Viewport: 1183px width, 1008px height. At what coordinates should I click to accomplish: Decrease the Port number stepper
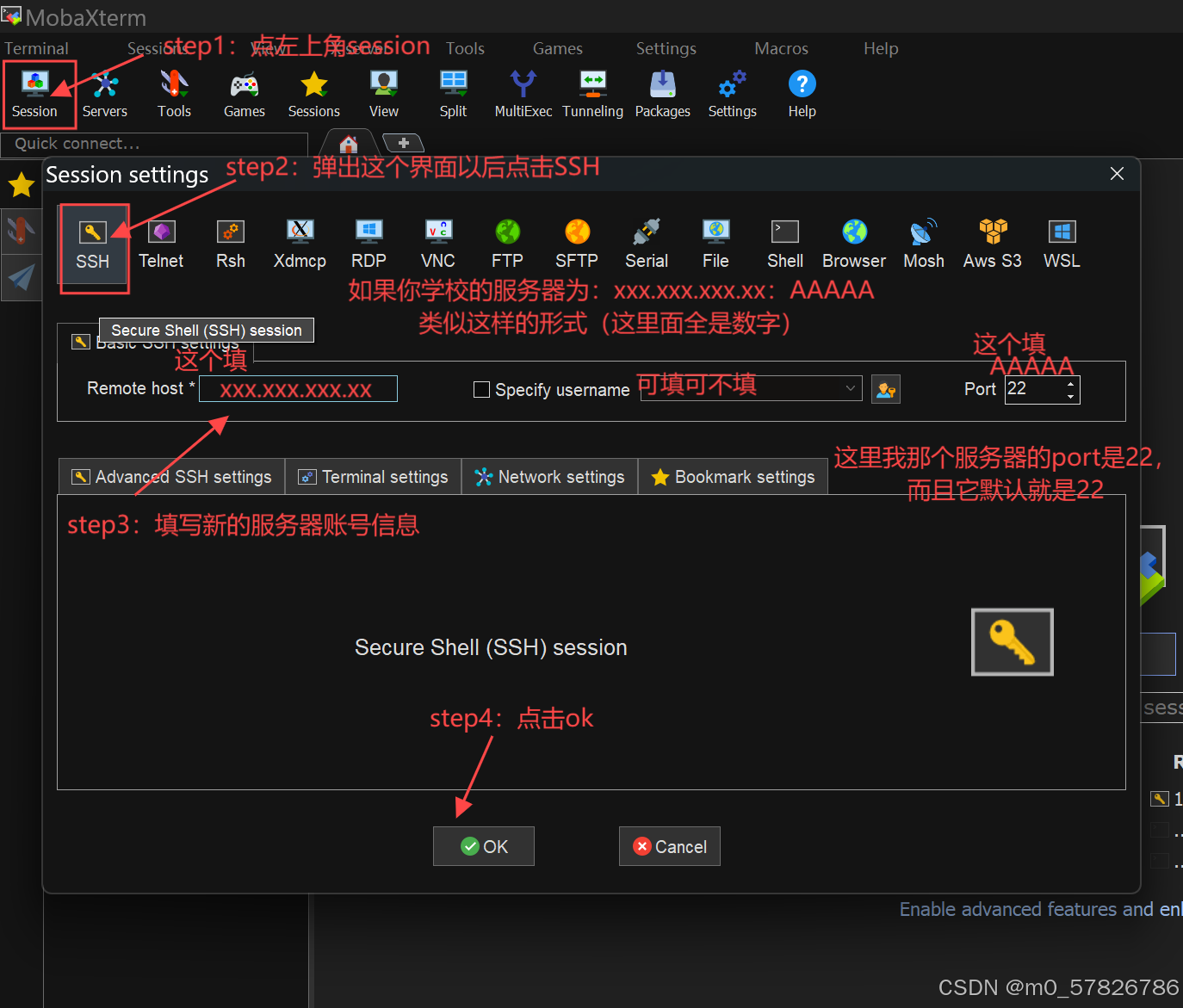1070,396
